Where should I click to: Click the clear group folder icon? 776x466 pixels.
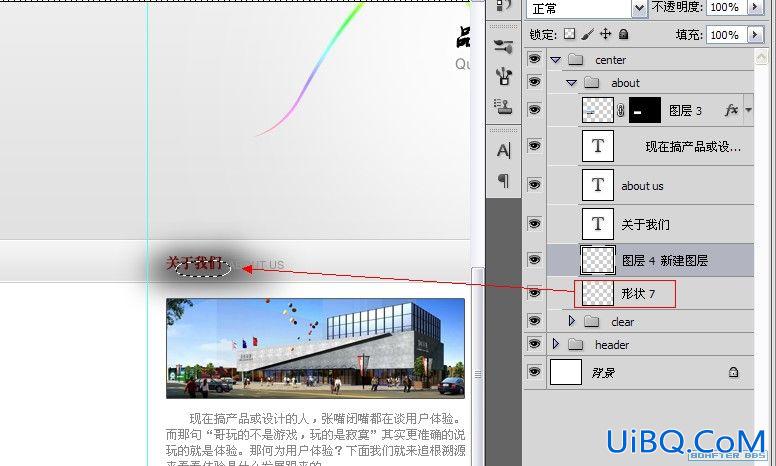coord(591,322)
